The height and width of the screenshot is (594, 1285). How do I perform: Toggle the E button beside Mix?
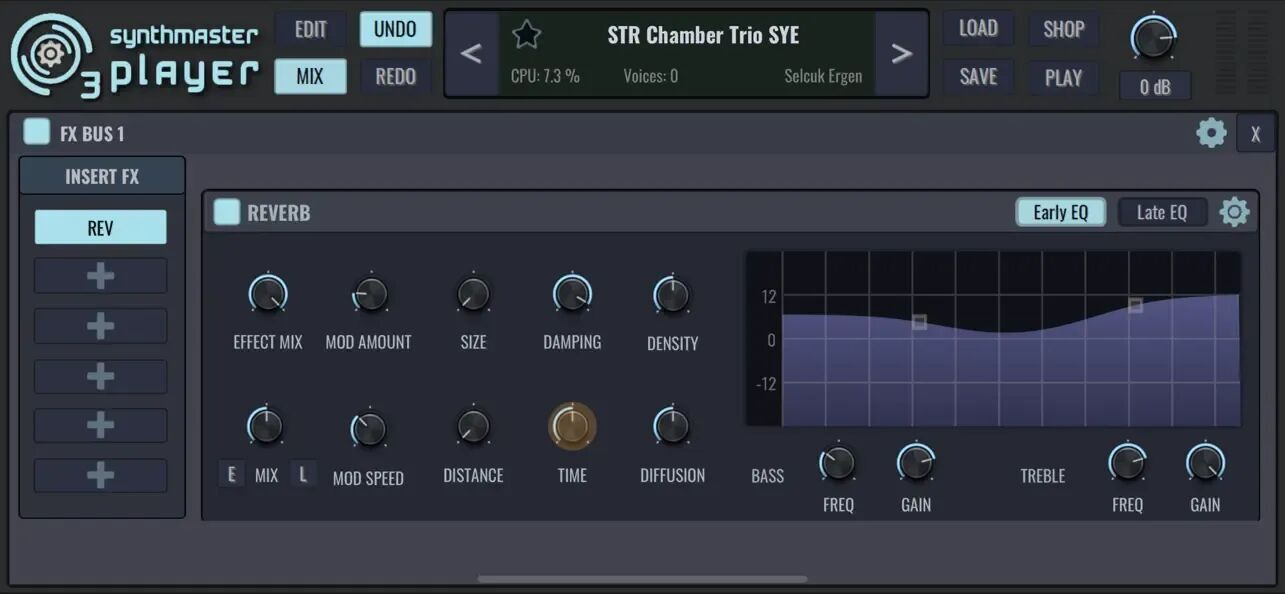pyautogui.click(x=232, y=473)
